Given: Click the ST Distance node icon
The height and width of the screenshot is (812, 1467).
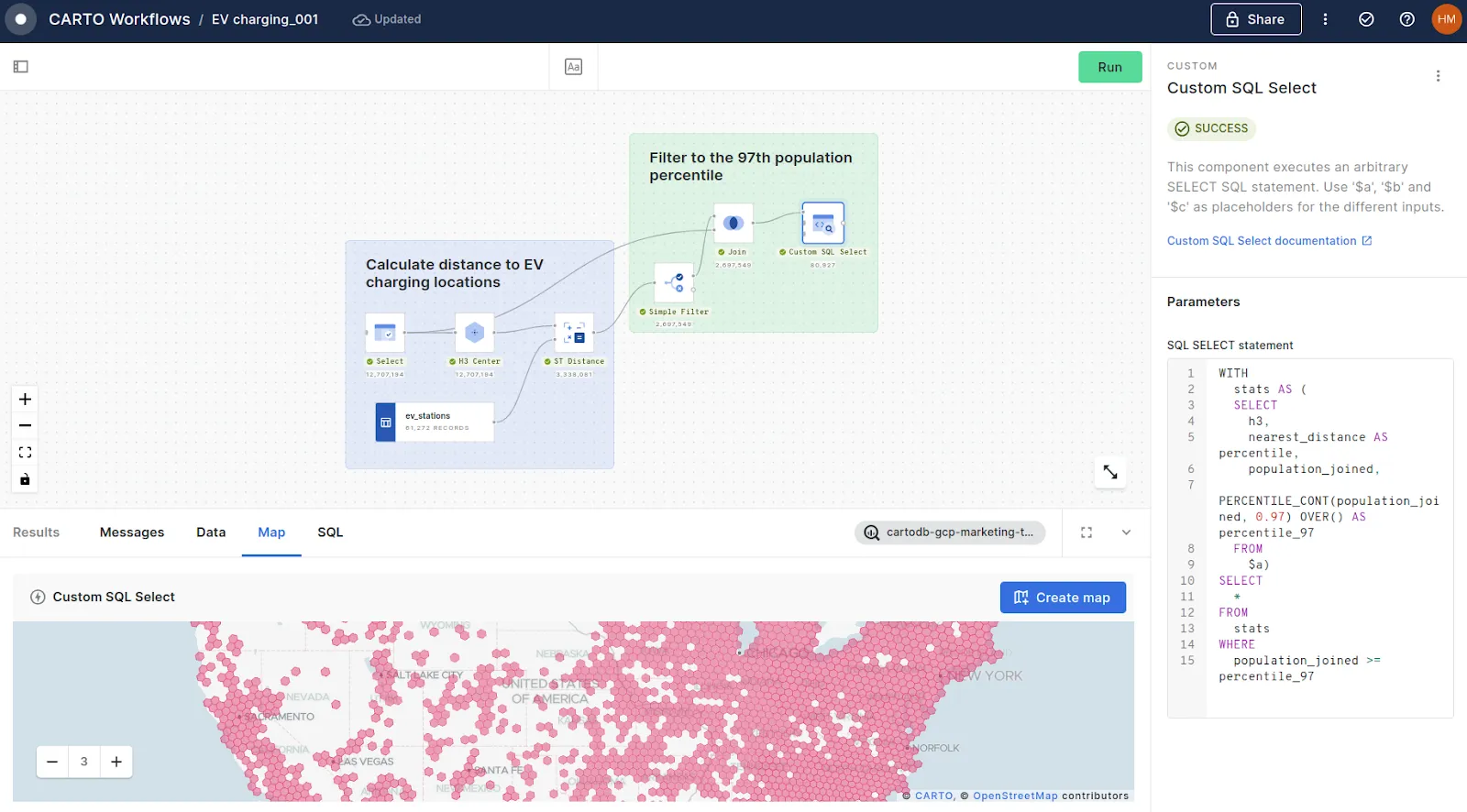Looking at the screenshot, I should click(x=574, y=333).
